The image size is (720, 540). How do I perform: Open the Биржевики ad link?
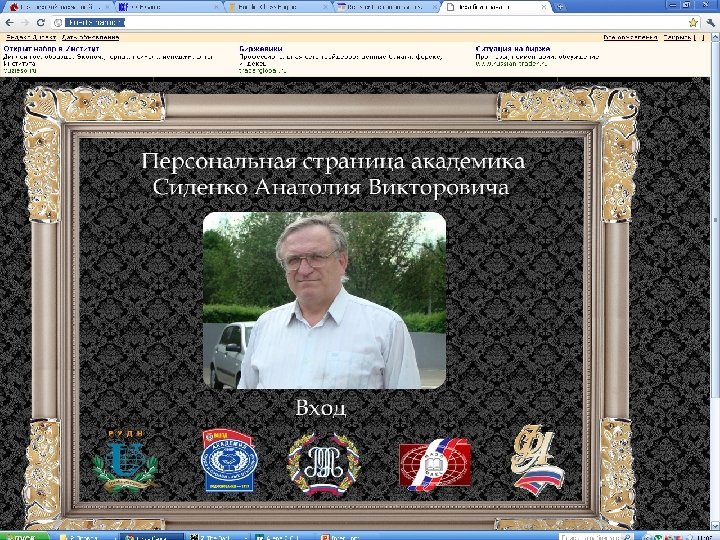[x=260, y=48]
